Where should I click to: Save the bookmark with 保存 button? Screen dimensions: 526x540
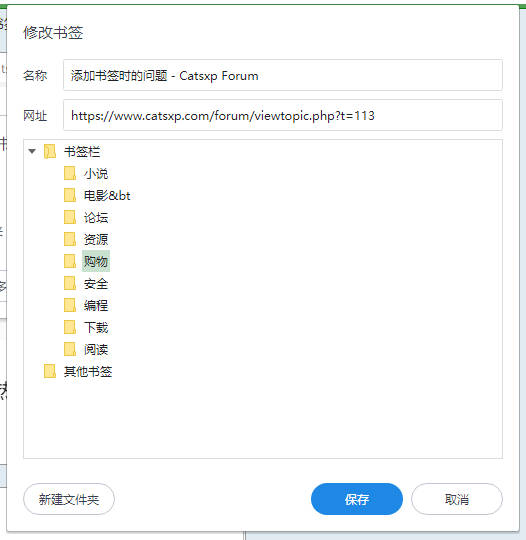coord(357,499)
